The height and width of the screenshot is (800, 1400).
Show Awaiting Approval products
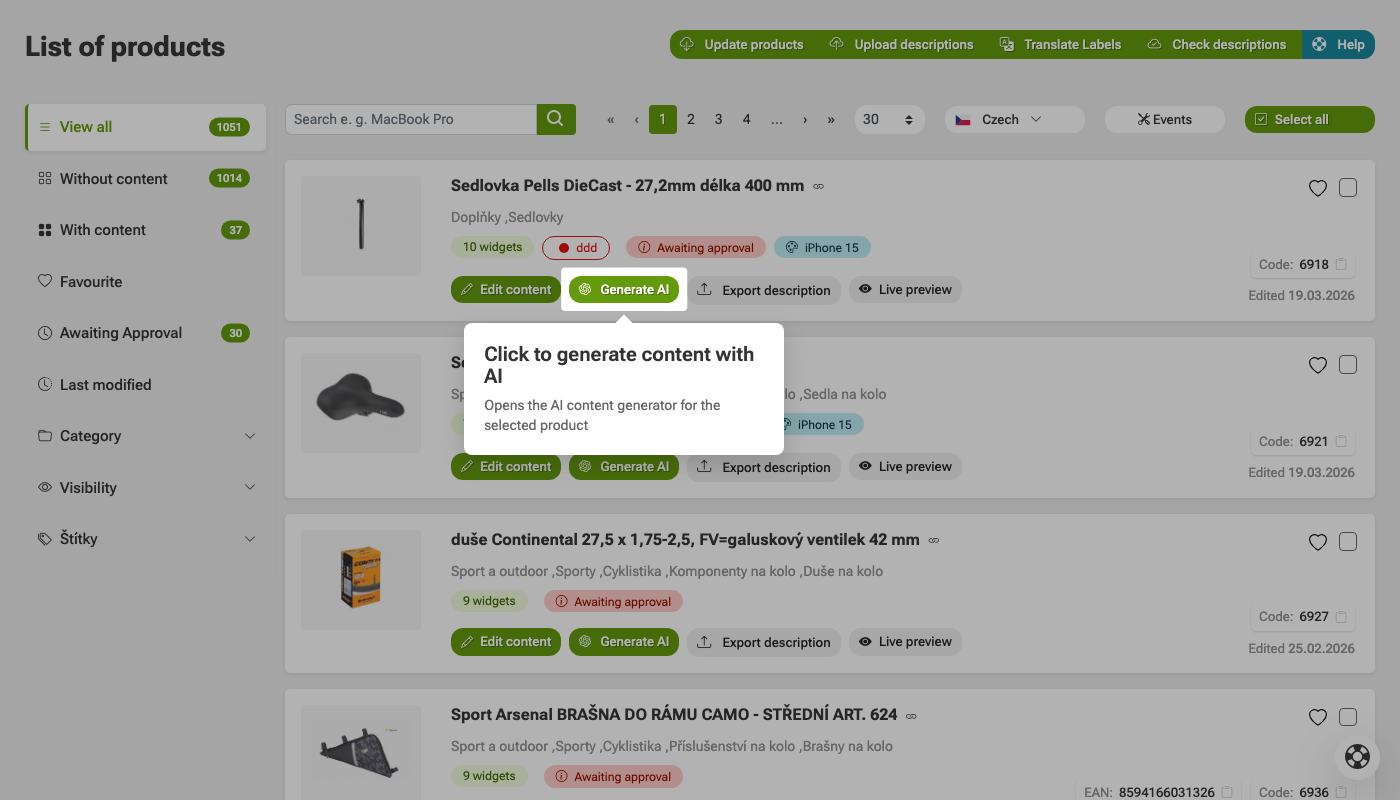(x=146, y=333)
